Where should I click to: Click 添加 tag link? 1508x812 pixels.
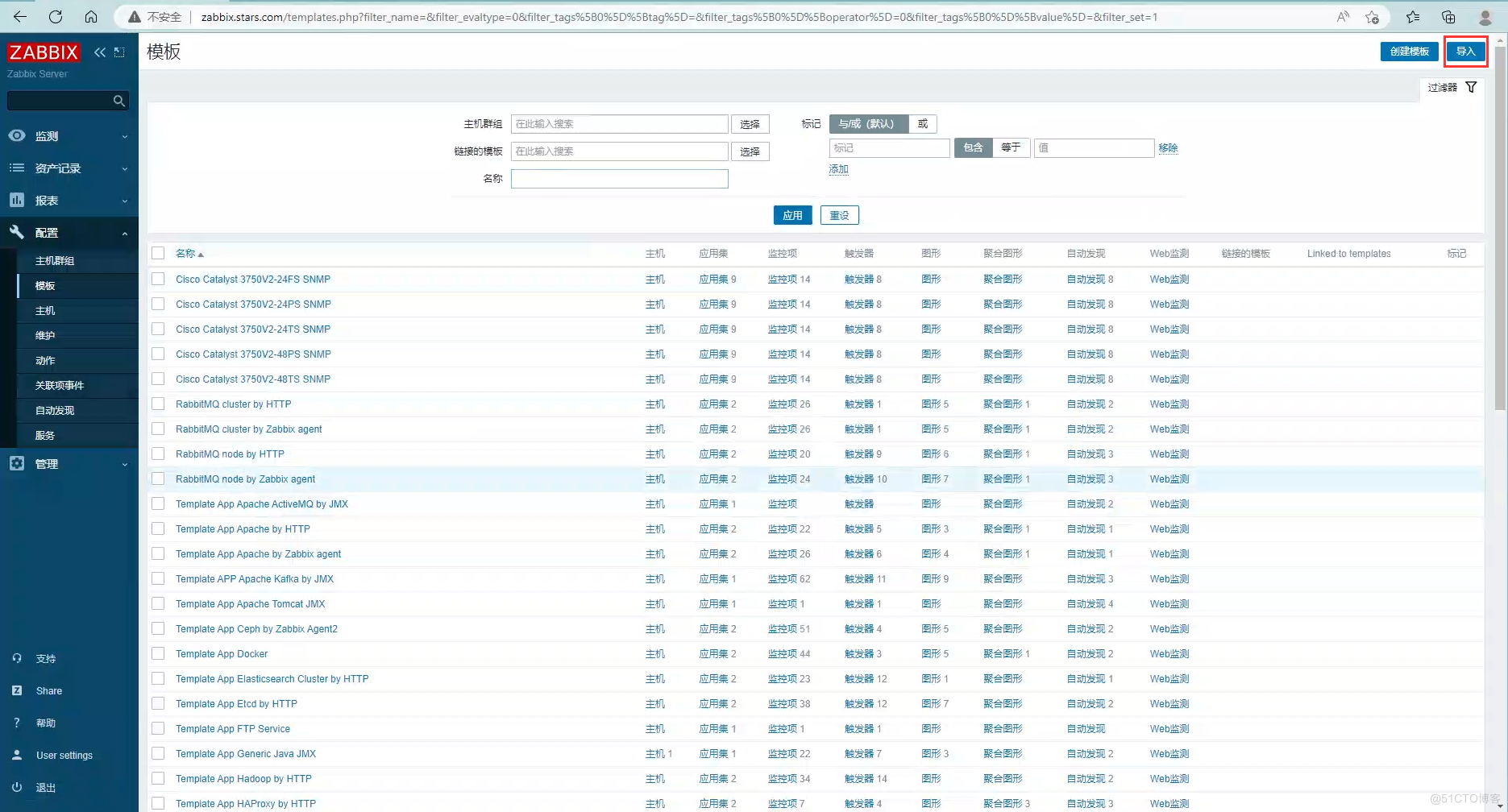pyautogui.click(x=839, y=169)
